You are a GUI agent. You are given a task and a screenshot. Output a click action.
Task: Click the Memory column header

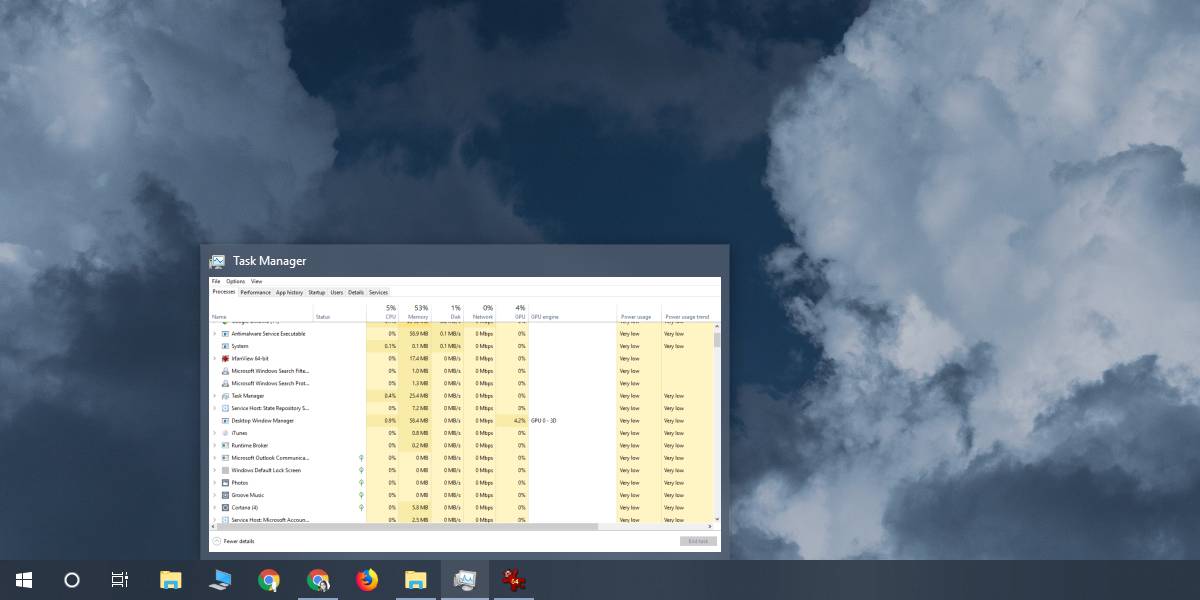418,312
